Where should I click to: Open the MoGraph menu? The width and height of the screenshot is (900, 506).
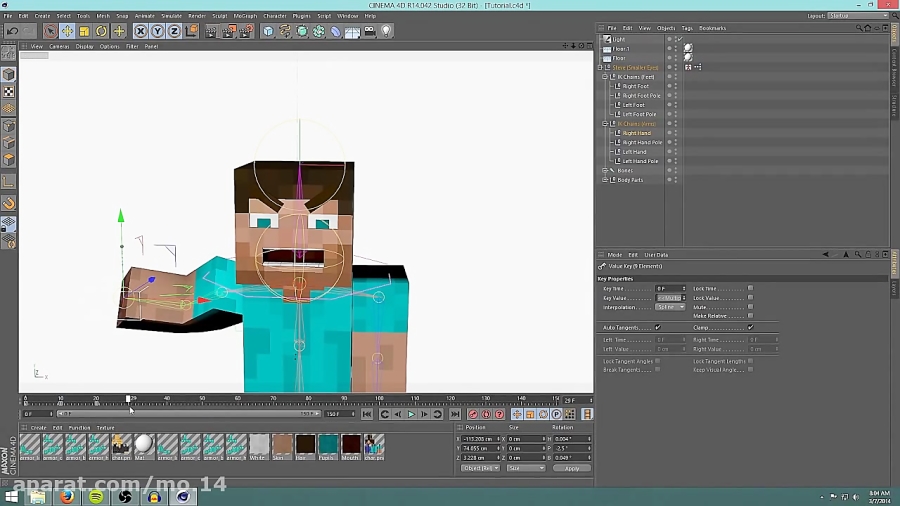pyautogui.click(x=245, y=16)
